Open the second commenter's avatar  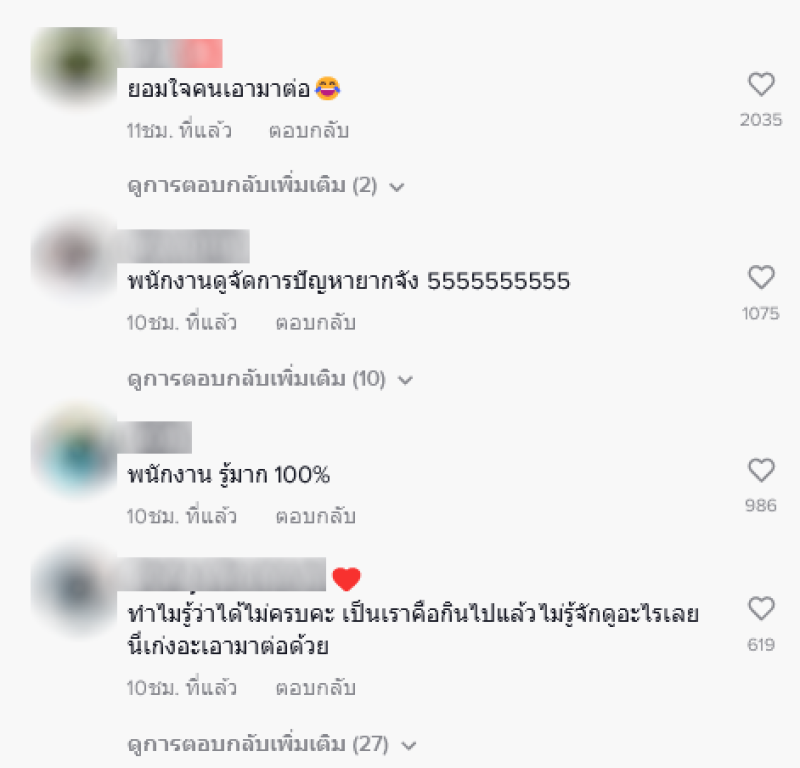[x=74, y=255]
